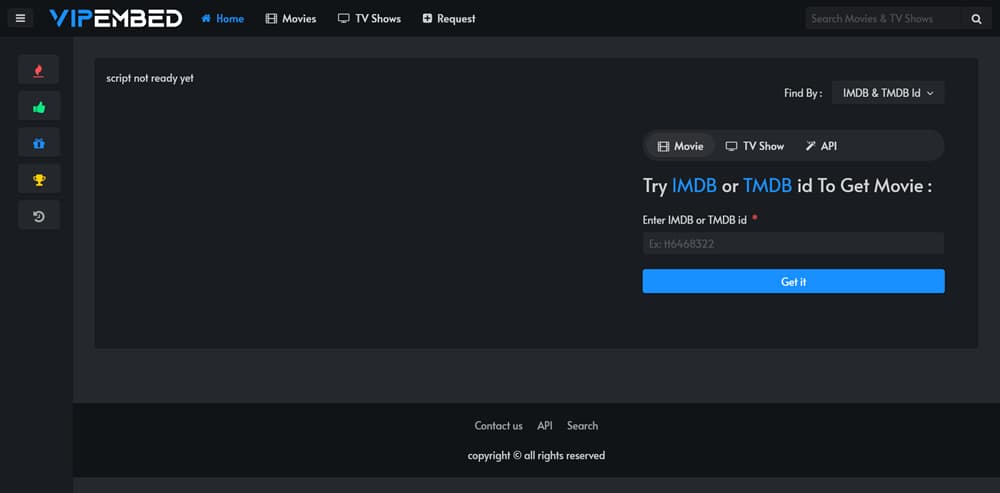Screen dimensions: 1000x493
Task: Open the history clock sidebar icon
Action: coord(39,215)
